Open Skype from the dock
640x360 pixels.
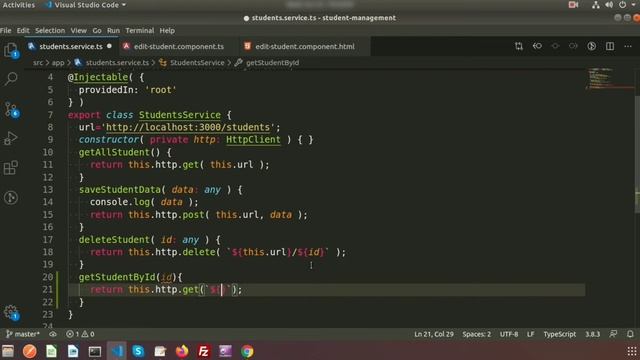(x=138, y=351)
